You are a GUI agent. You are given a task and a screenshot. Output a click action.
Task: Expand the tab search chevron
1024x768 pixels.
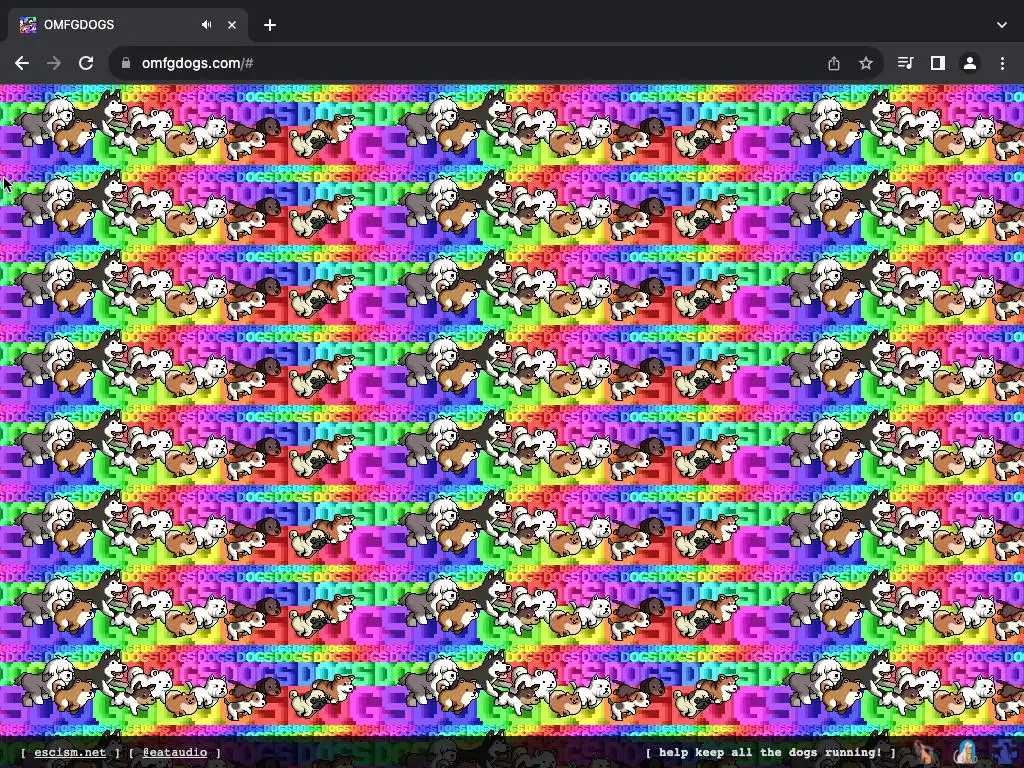coord(1002,25)
